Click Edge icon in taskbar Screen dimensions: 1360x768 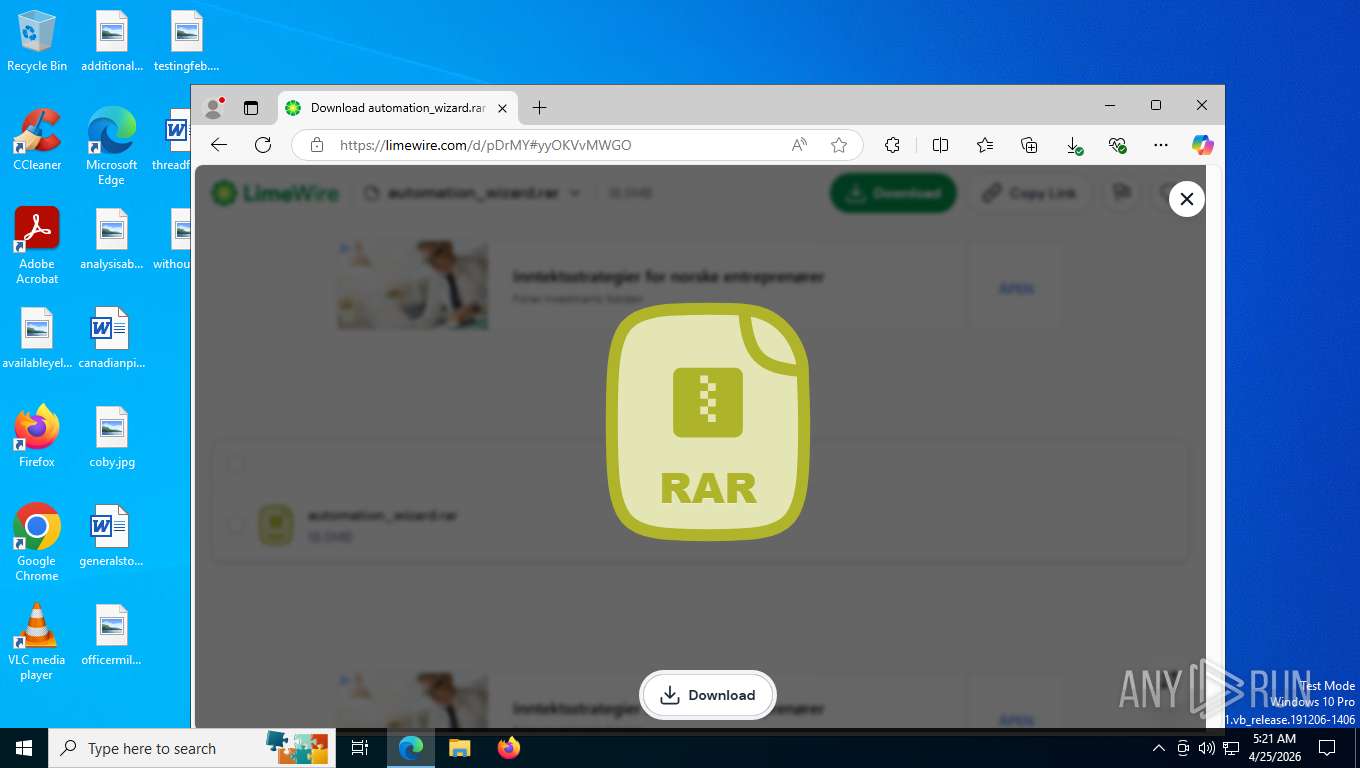pos(411,748)
